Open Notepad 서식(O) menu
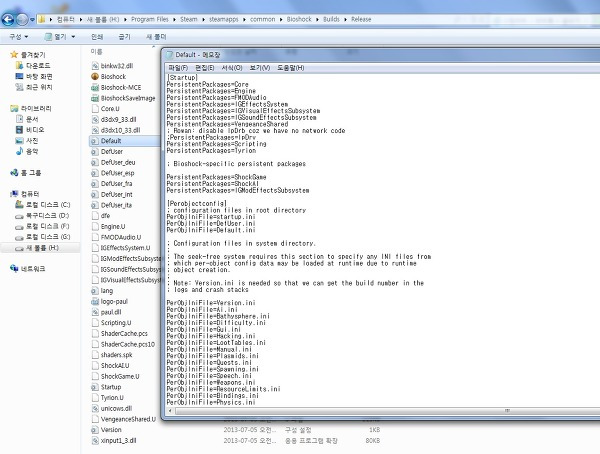The image size is (600, 454). pos(232,68)
